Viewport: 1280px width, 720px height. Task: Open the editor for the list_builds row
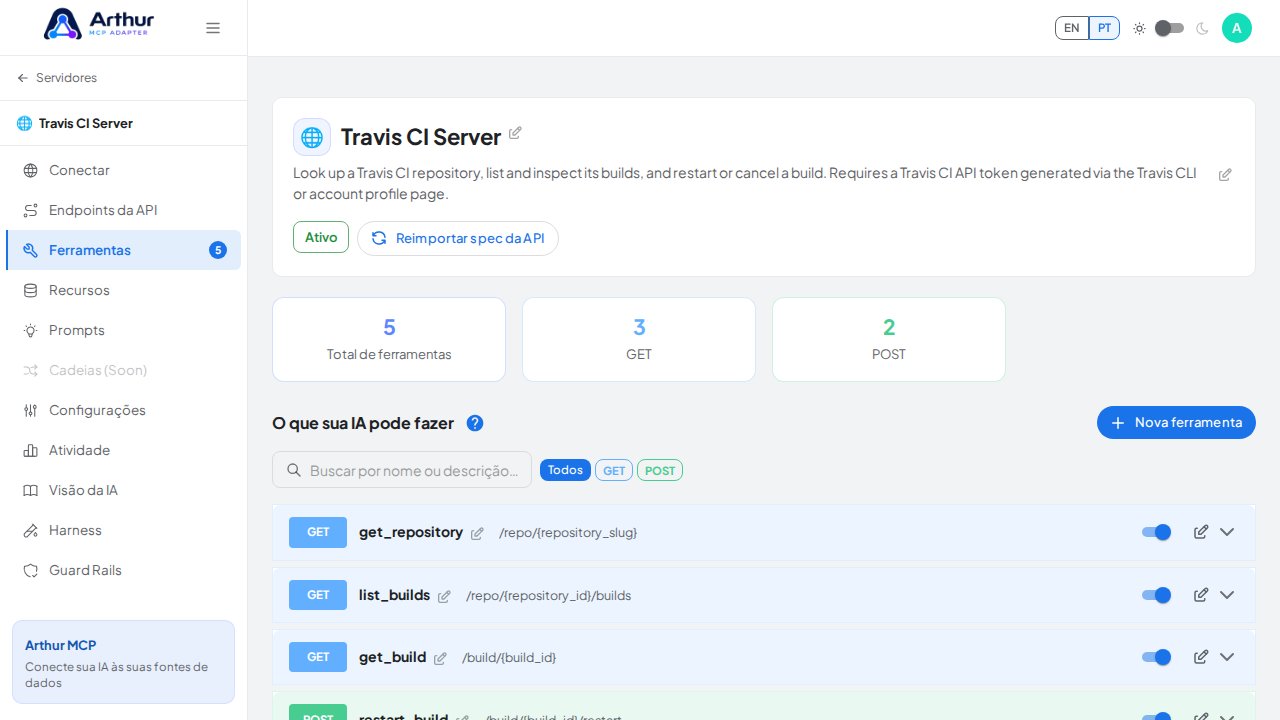[1201, 595]
